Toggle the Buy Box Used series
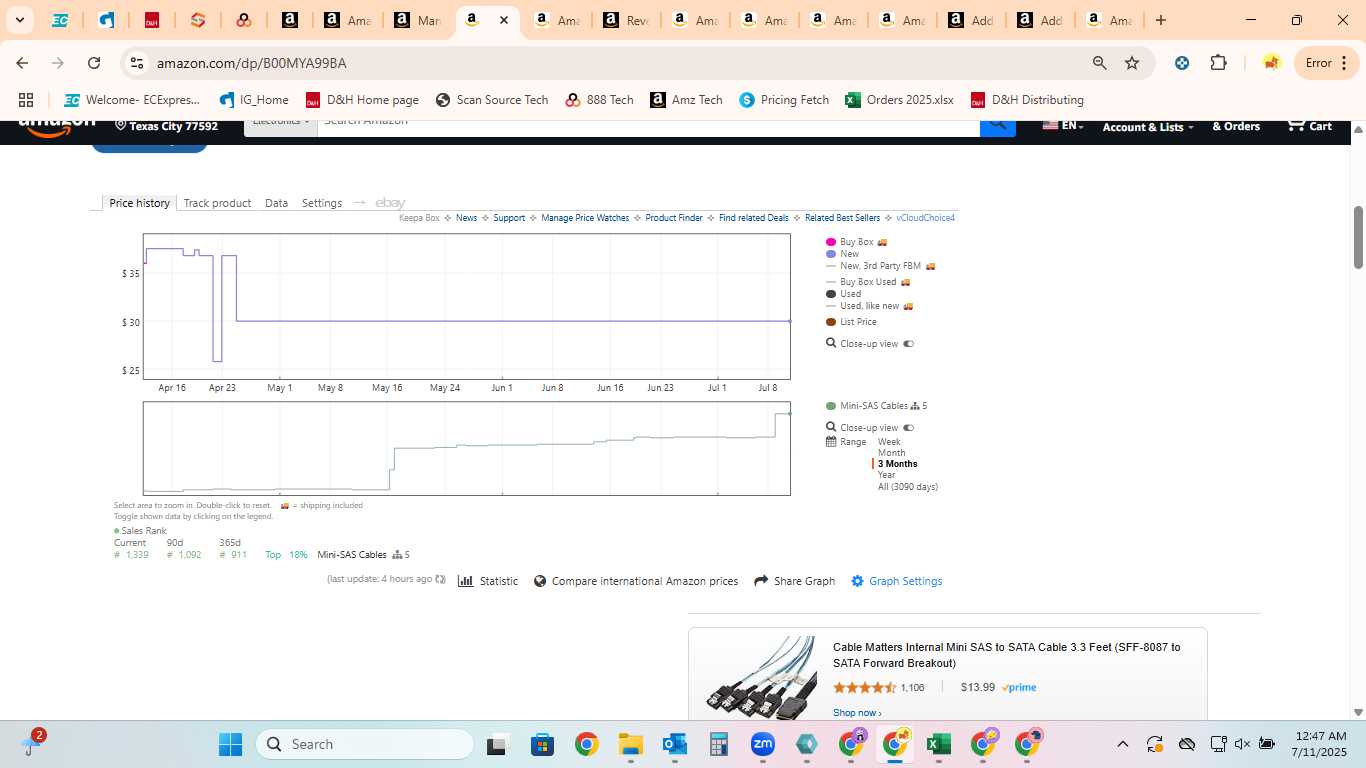The image size is (1366, 768). coord(867,282)
